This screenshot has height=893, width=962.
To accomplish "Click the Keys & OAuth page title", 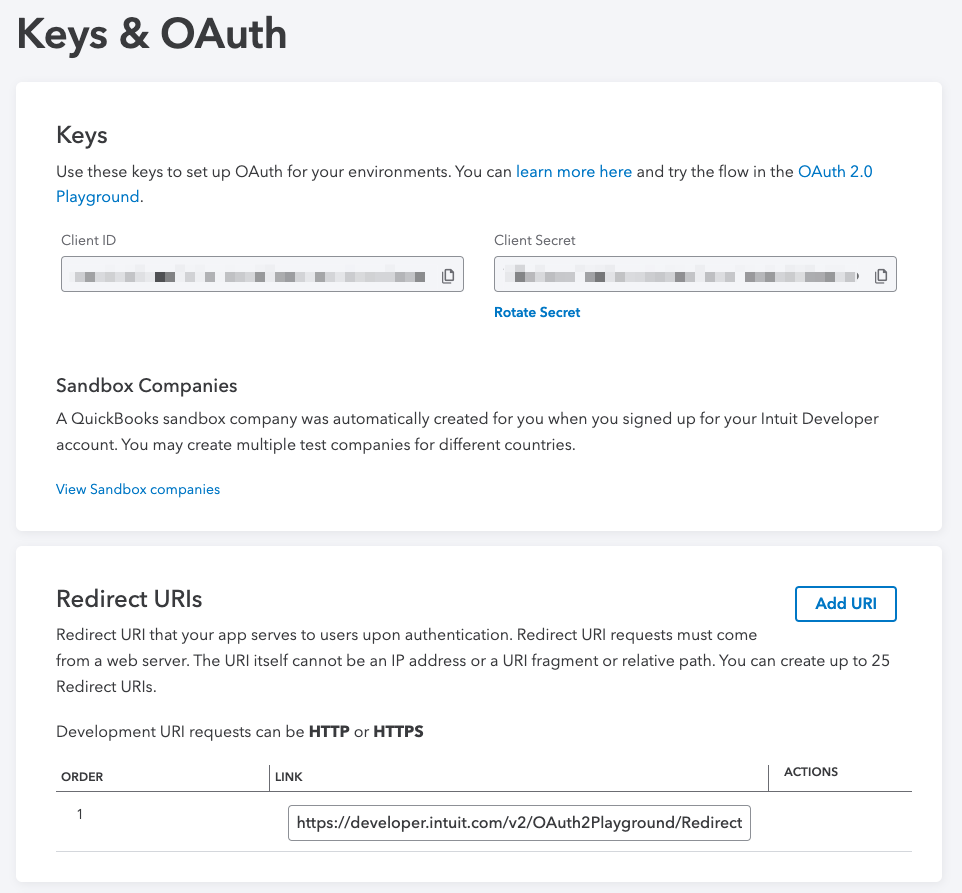I will pyautogui.click(x=152, y=35).
